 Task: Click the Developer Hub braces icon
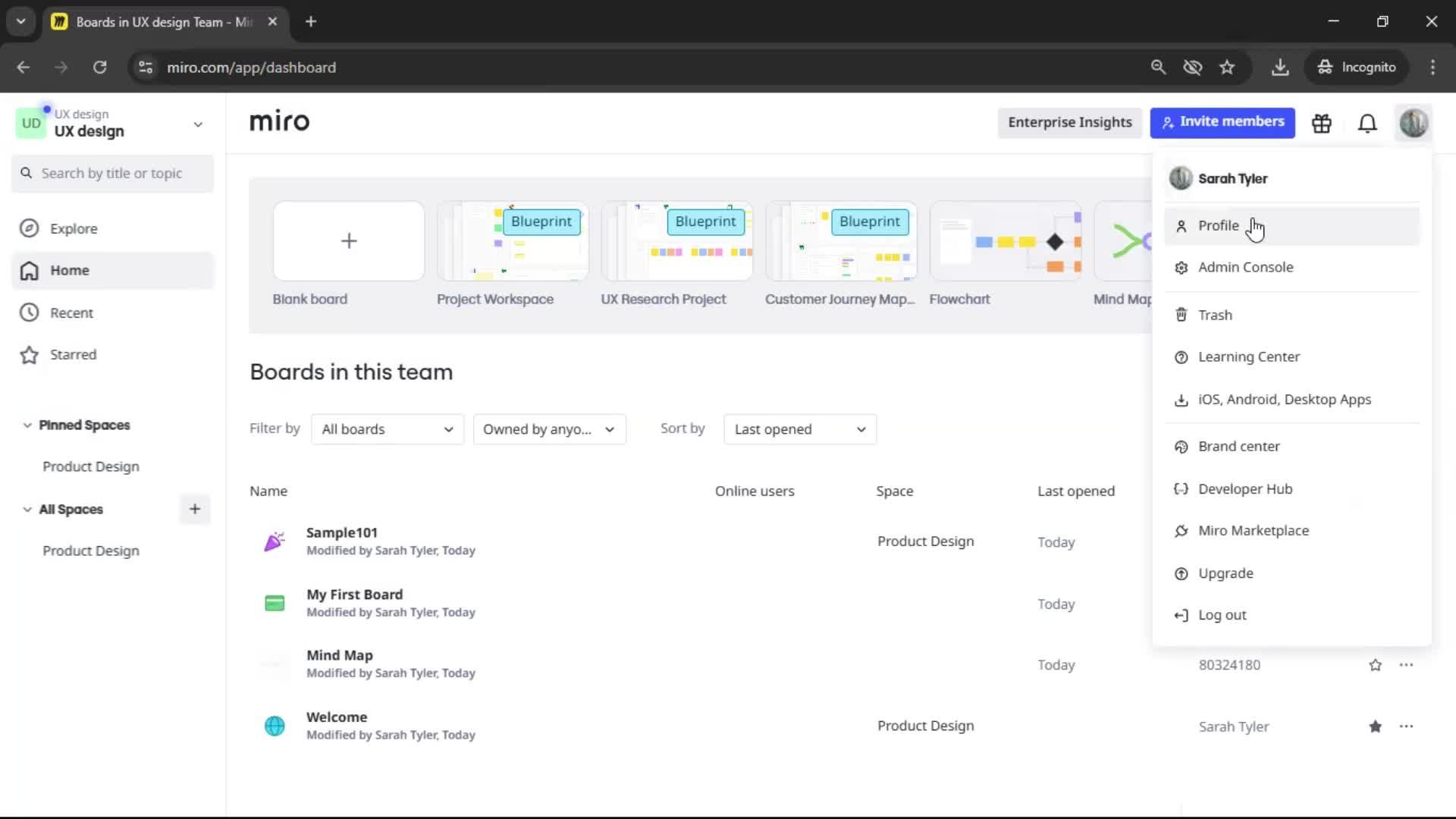pos(1181,489)
